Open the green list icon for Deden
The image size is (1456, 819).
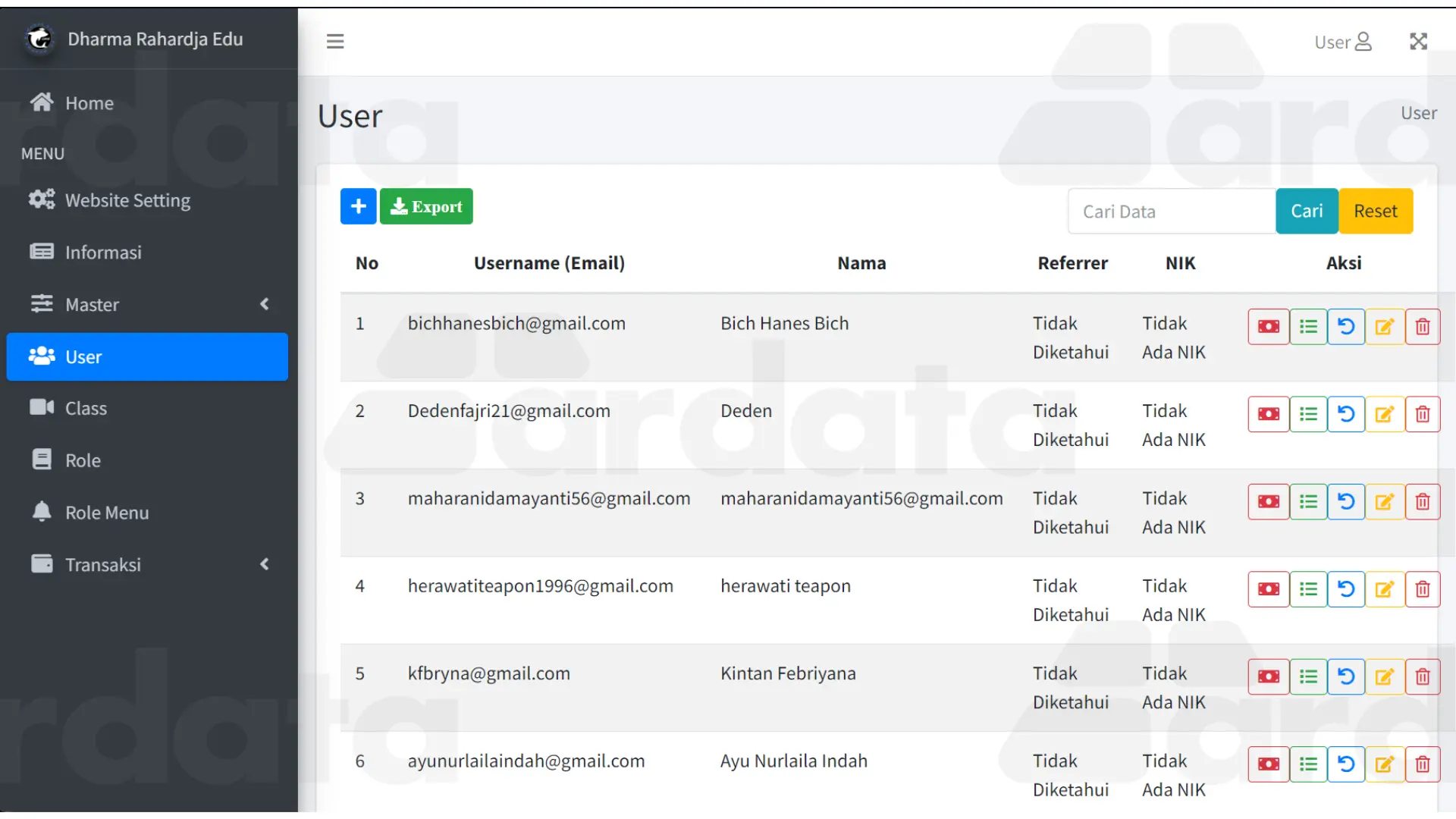coord(1308,414)
